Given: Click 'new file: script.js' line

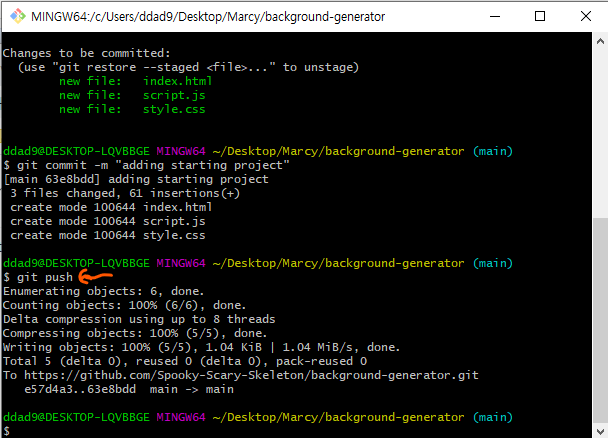Looking at the screenshot, I should click(x=132, y=95).
